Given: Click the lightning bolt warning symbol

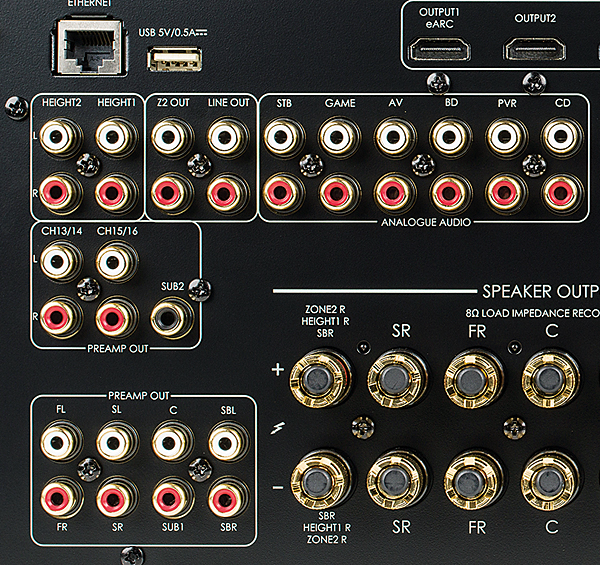Looking at the screenshot, I should [278, 428].
